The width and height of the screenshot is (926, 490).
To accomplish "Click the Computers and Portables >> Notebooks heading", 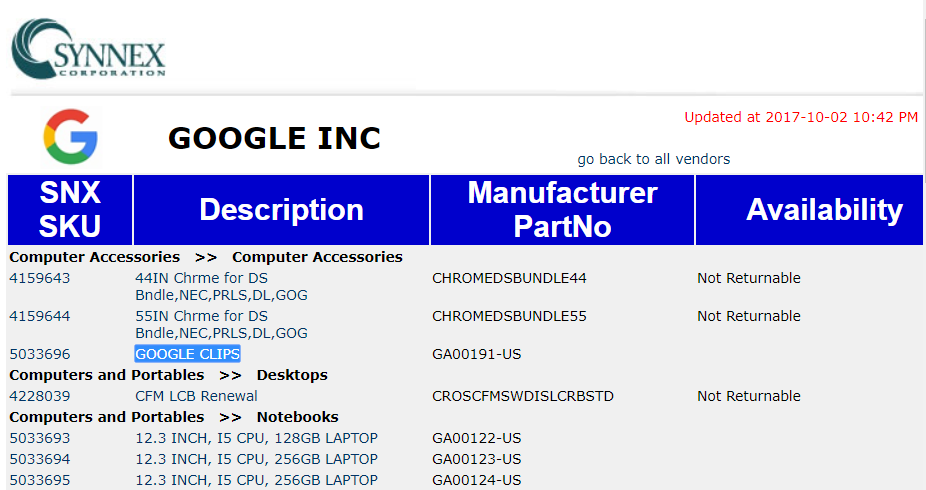I will [x=174, y=417].
